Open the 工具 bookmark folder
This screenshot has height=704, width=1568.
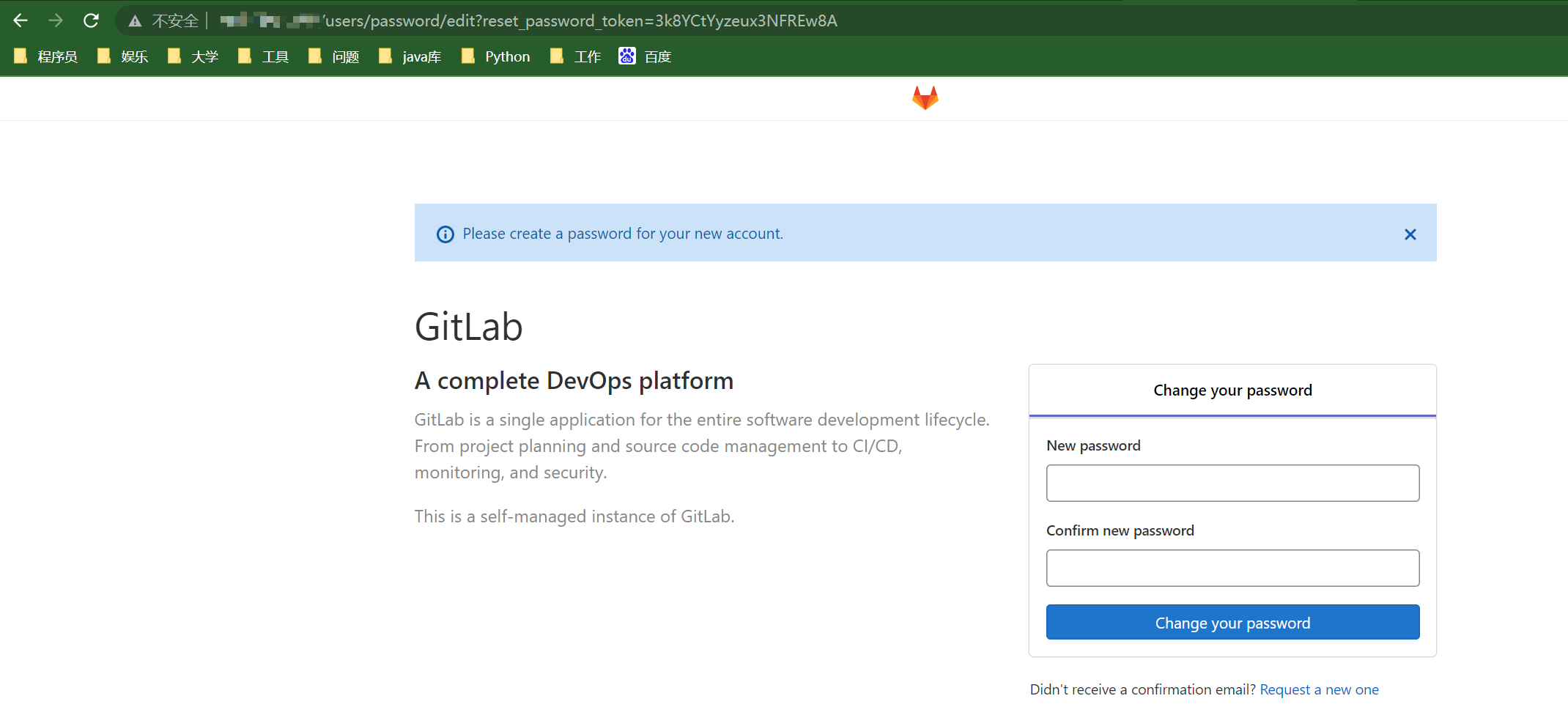(x=263, y=56)
